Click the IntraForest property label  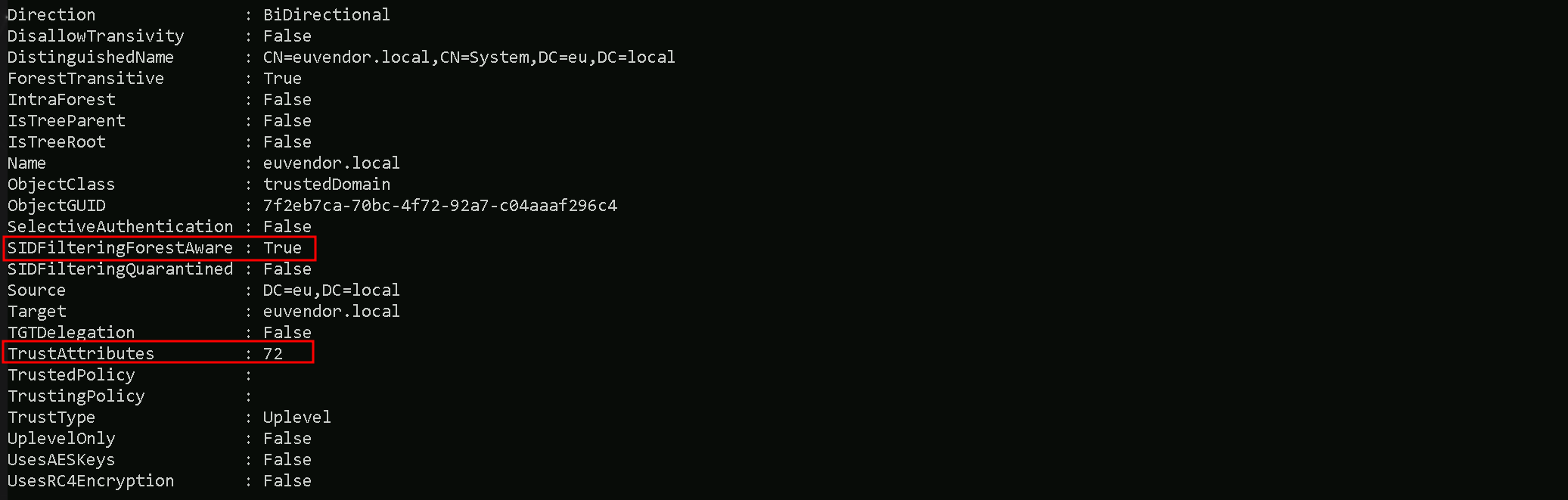click(x=61, y=100)
